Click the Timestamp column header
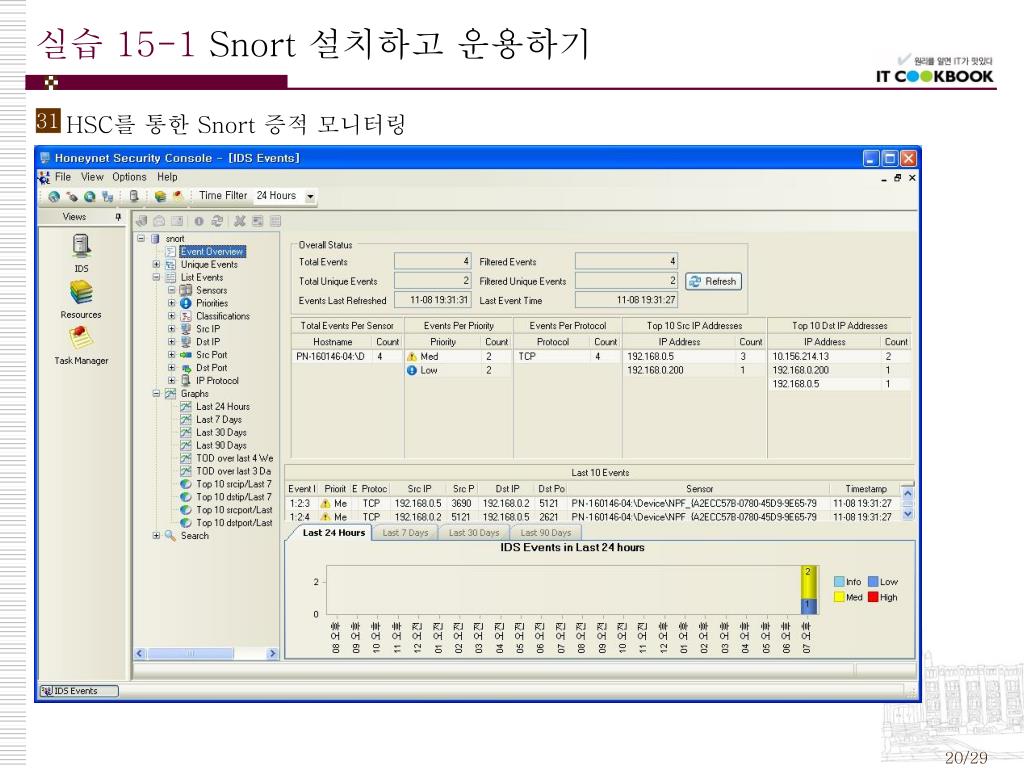The height and width of the screenshot is (768, 1024). tap(865, 489)
